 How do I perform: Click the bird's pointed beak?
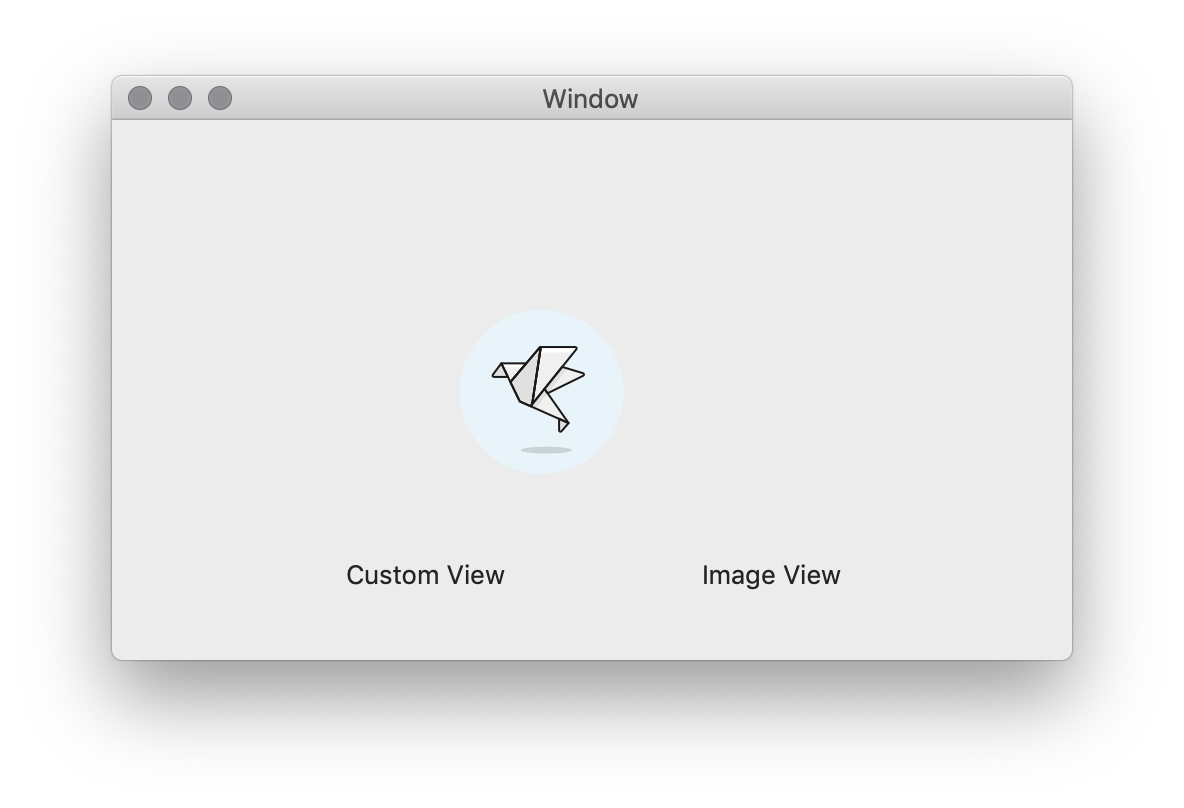(x=498, y=370)
